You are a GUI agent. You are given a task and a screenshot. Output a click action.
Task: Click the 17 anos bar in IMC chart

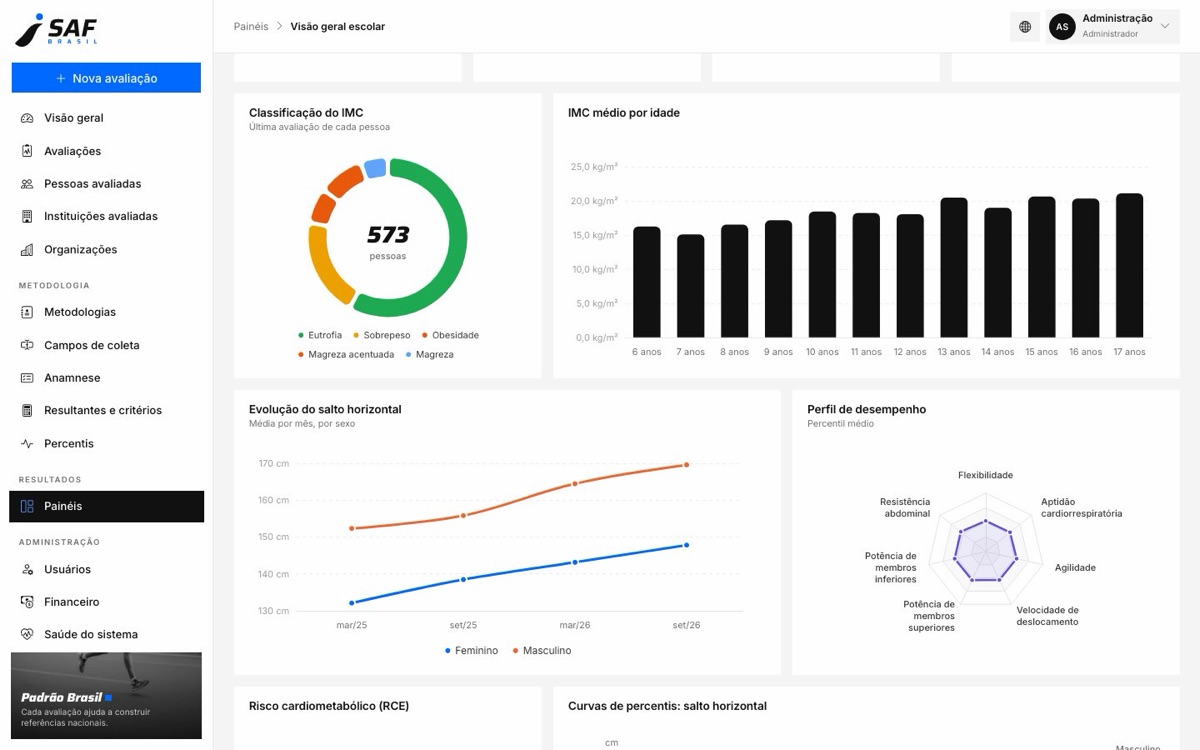tap(1129, 265)
